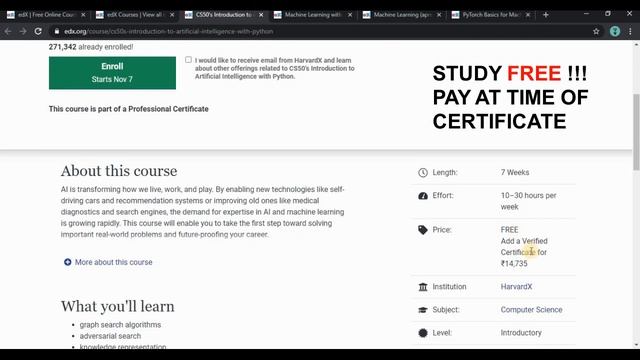Click the tag icon beside Price
This screenshot has width=640, height=360.
(423, 230)
